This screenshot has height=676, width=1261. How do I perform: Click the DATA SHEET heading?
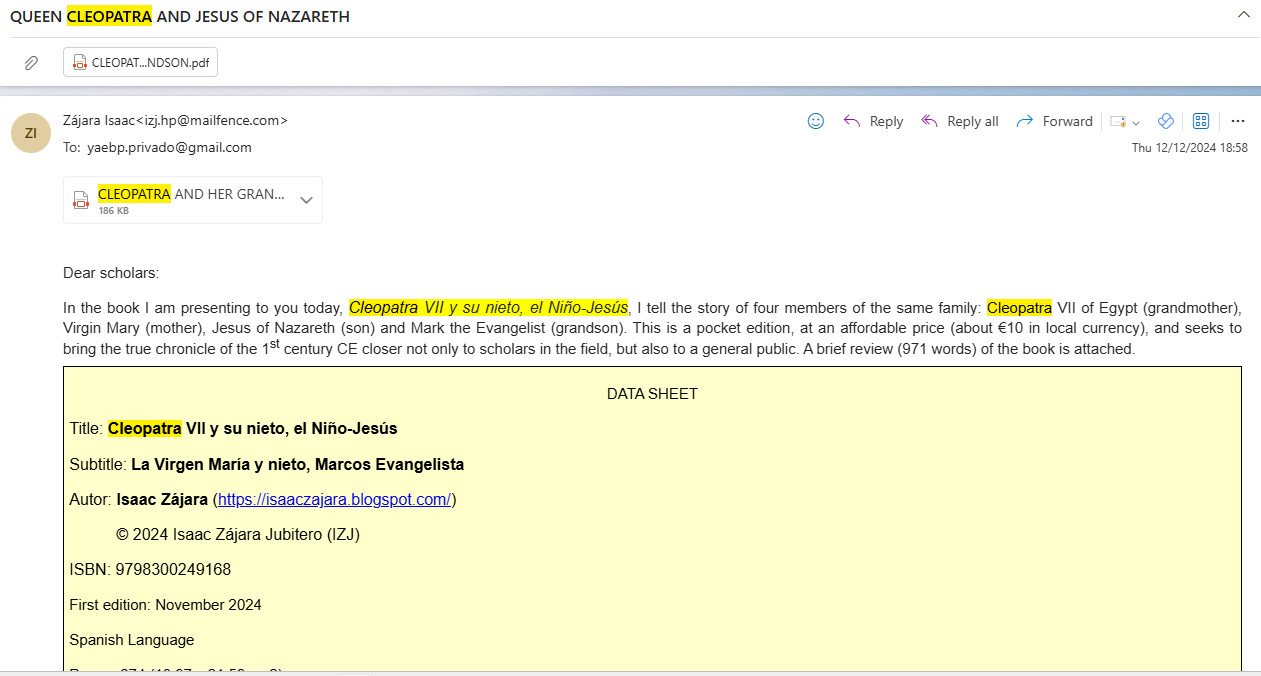point(652,394)
